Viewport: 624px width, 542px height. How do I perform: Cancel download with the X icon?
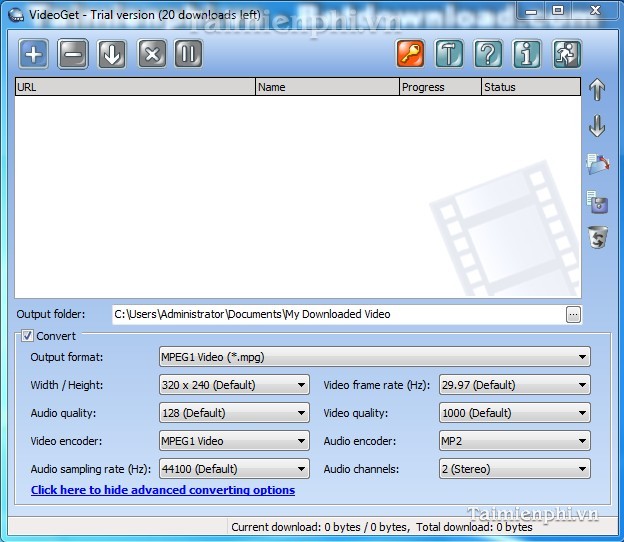tap(152, 54)
